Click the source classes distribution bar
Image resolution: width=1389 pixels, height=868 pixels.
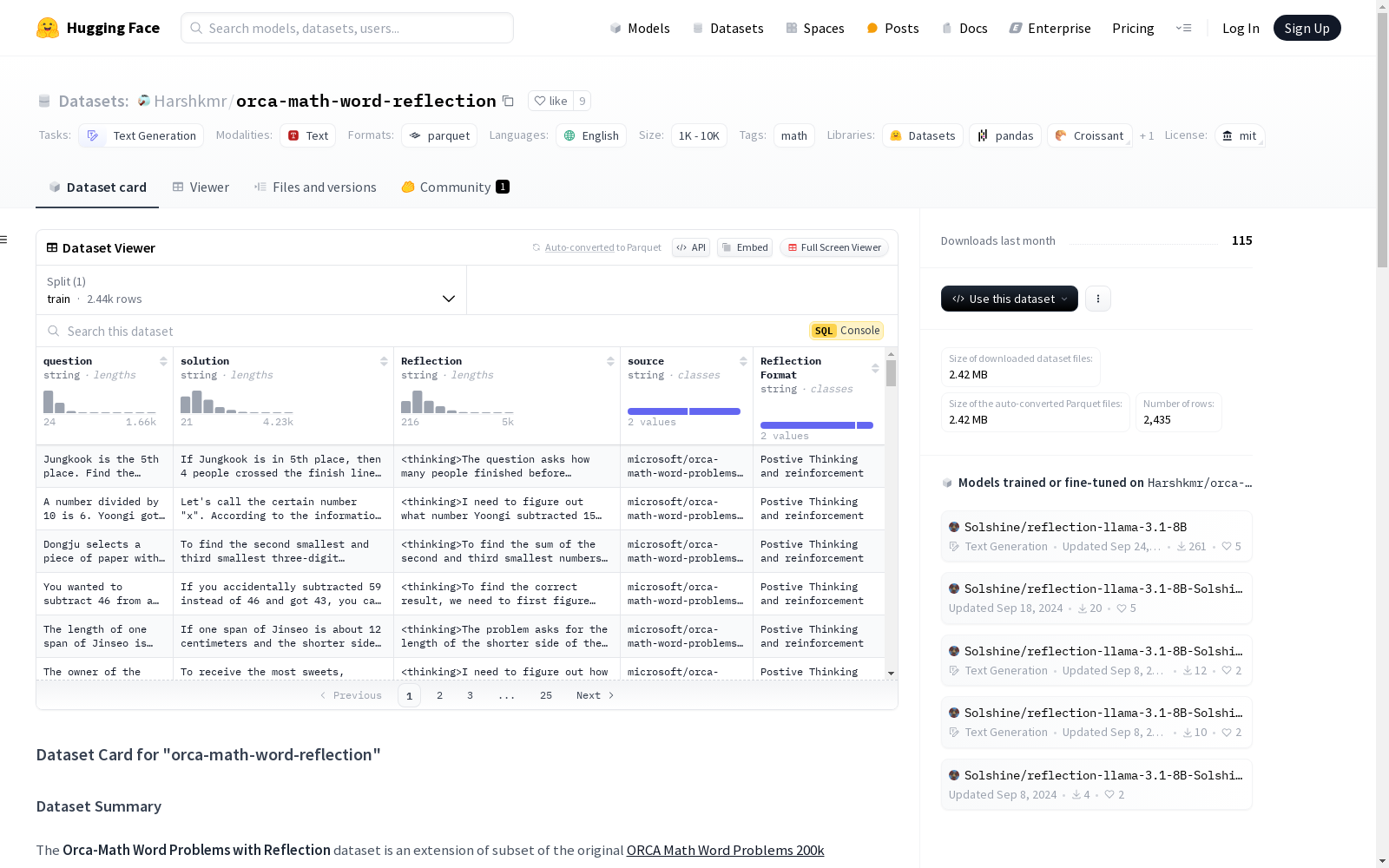(684, 411)
